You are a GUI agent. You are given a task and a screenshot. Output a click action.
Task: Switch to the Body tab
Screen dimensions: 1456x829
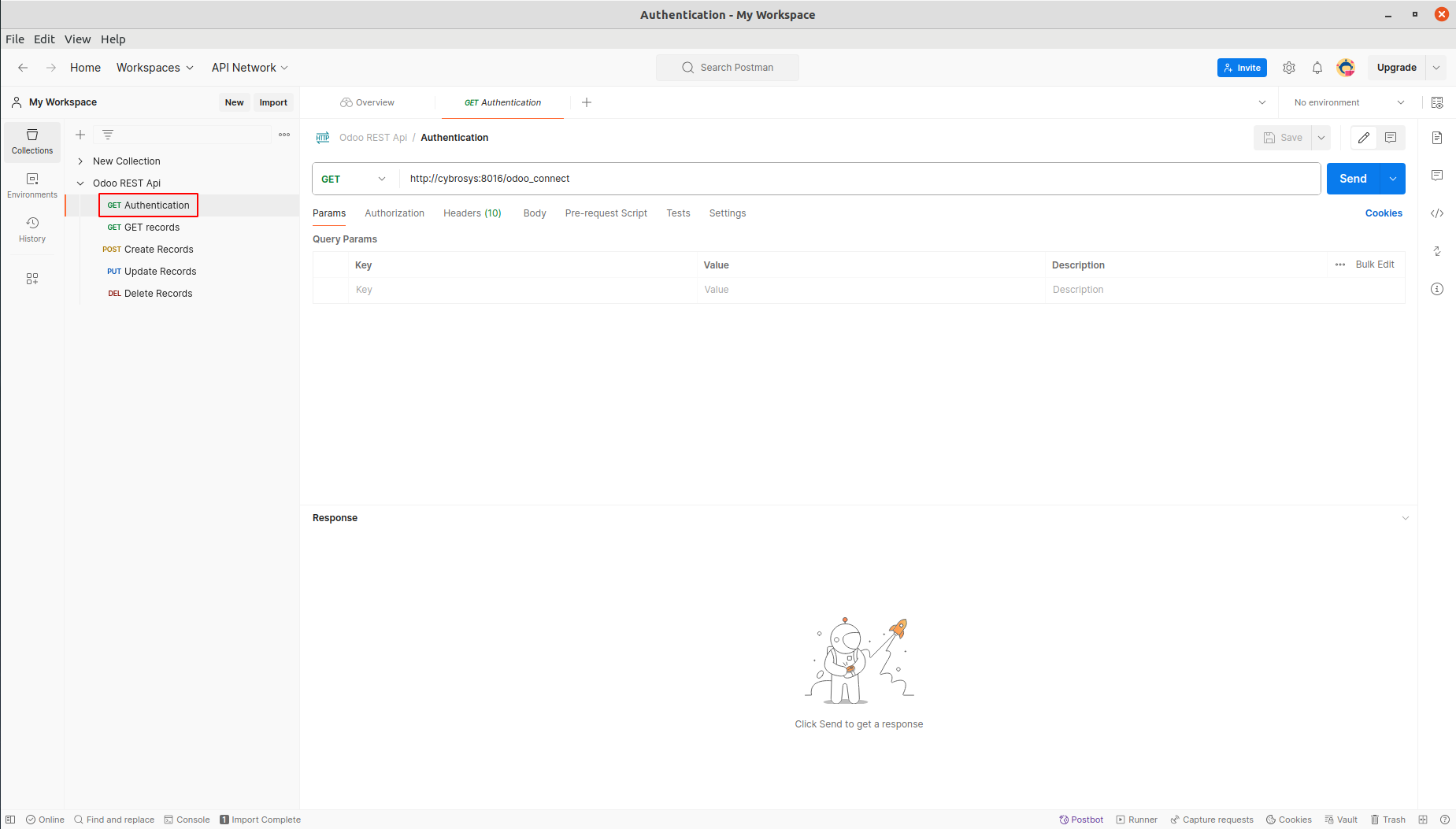pos(535,213)
